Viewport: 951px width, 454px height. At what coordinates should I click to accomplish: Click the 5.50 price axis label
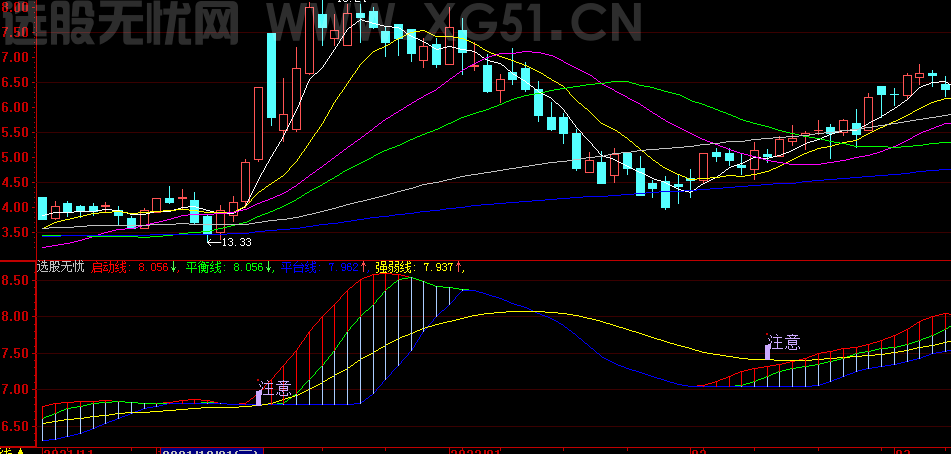click(15, 133)
